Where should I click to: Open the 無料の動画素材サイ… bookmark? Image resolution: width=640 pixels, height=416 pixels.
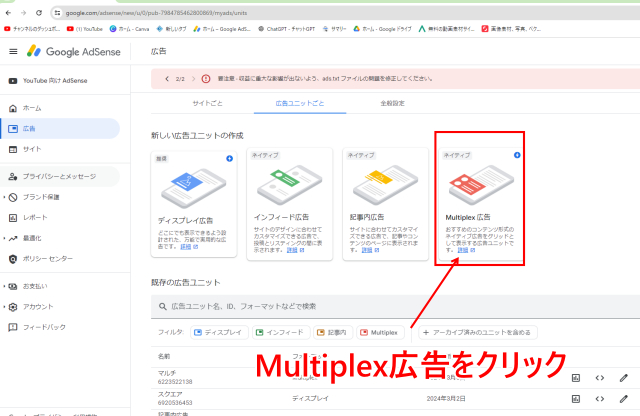coord(447,29)
